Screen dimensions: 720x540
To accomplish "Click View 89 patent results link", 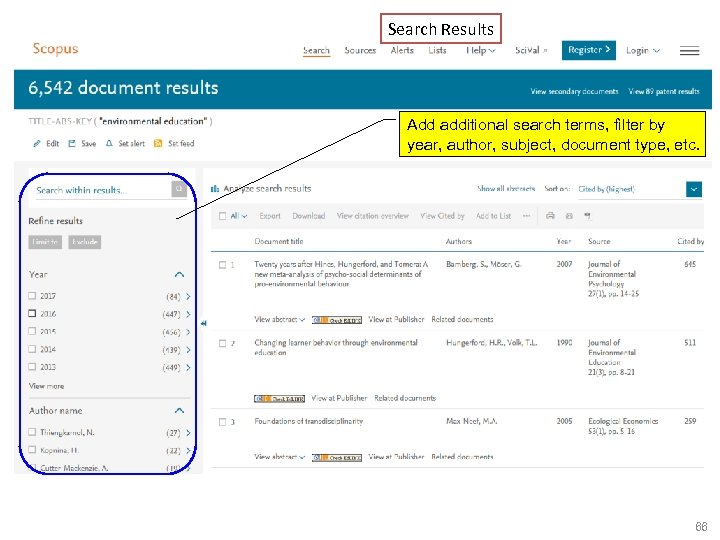I will coord(664,91).
